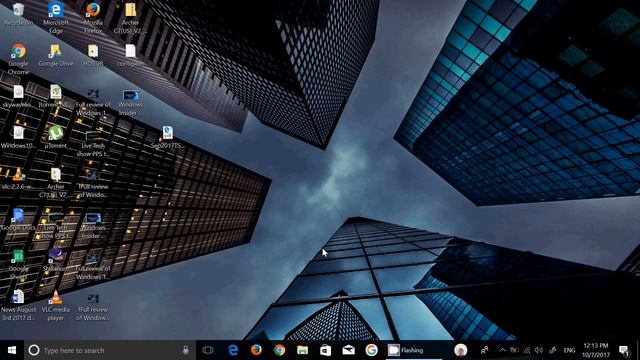Select the Windows10 document on desktop
640x360 pixels.
(x=18, y=137)
